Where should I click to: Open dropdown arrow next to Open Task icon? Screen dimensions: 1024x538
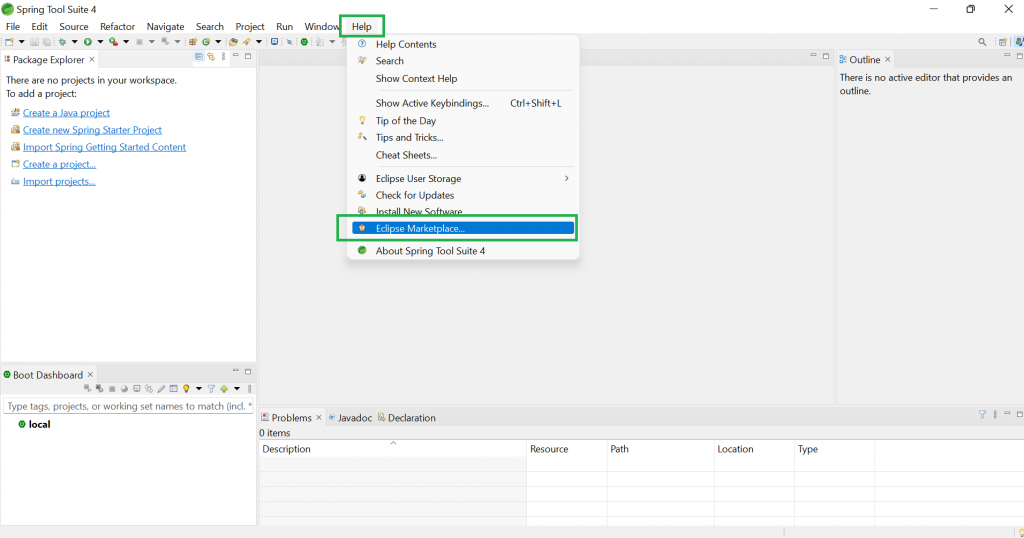pyautogui.click(x=259, y=42)
